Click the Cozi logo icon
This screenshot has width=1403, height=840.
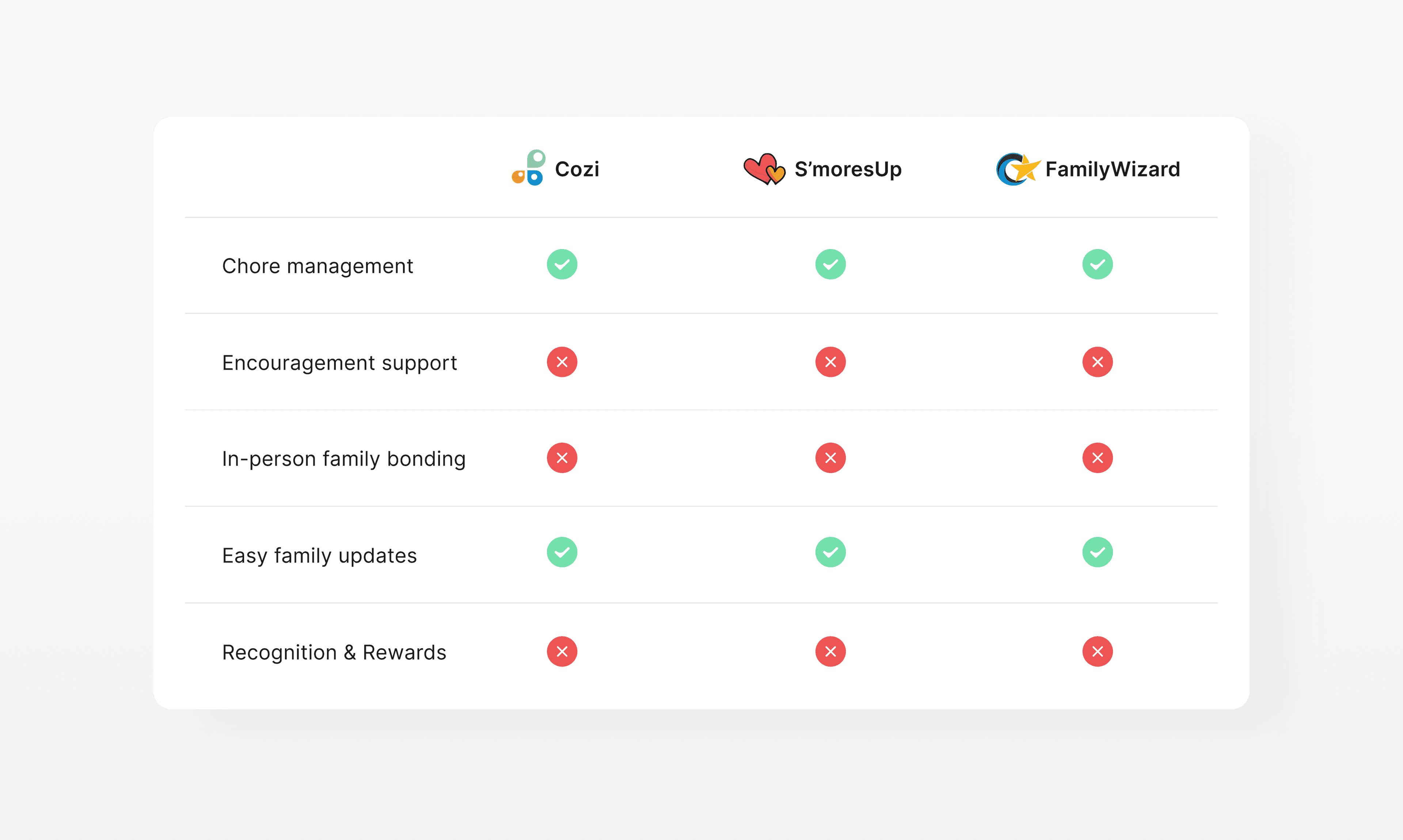pos(528,168)
